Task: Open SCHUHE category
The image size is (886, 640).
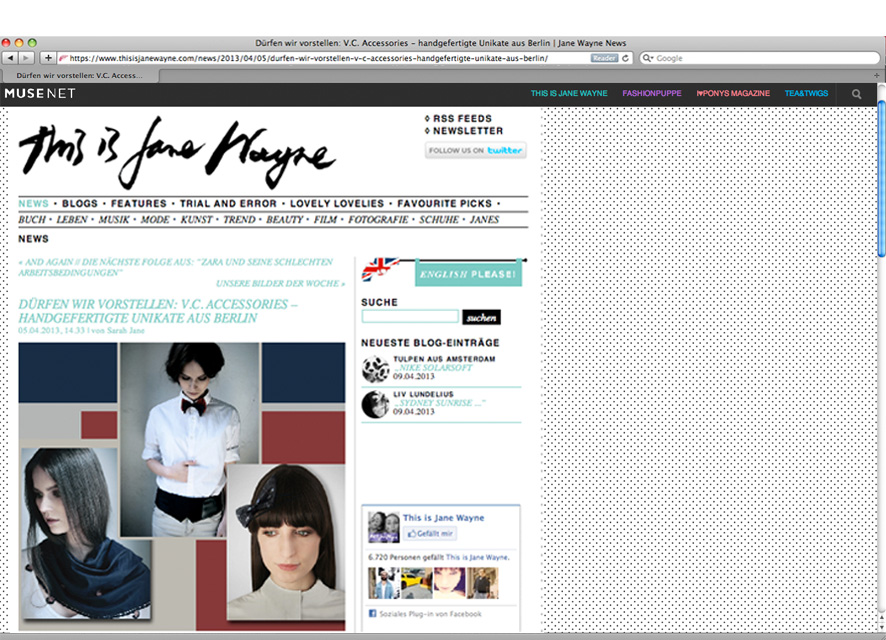Action: click(438, 220)
